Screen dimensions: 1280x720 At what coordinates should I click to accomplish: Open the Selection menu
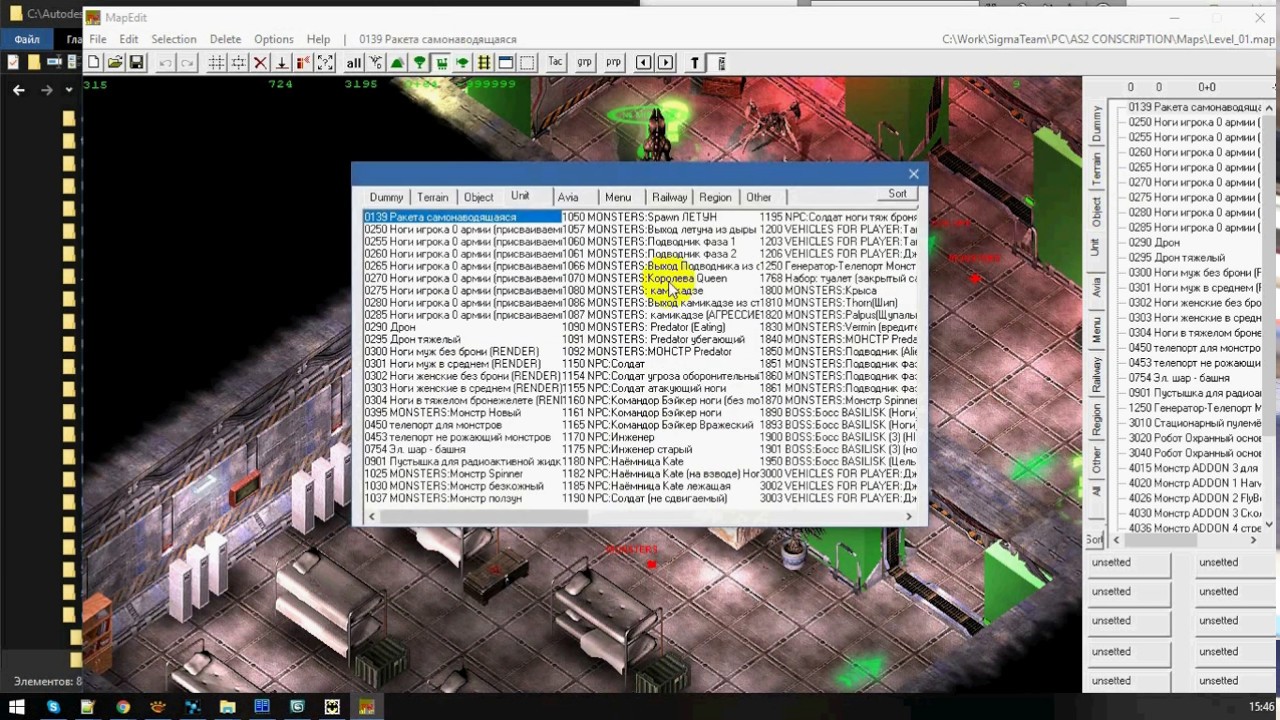pyautogui.click(x=174, y=39)
